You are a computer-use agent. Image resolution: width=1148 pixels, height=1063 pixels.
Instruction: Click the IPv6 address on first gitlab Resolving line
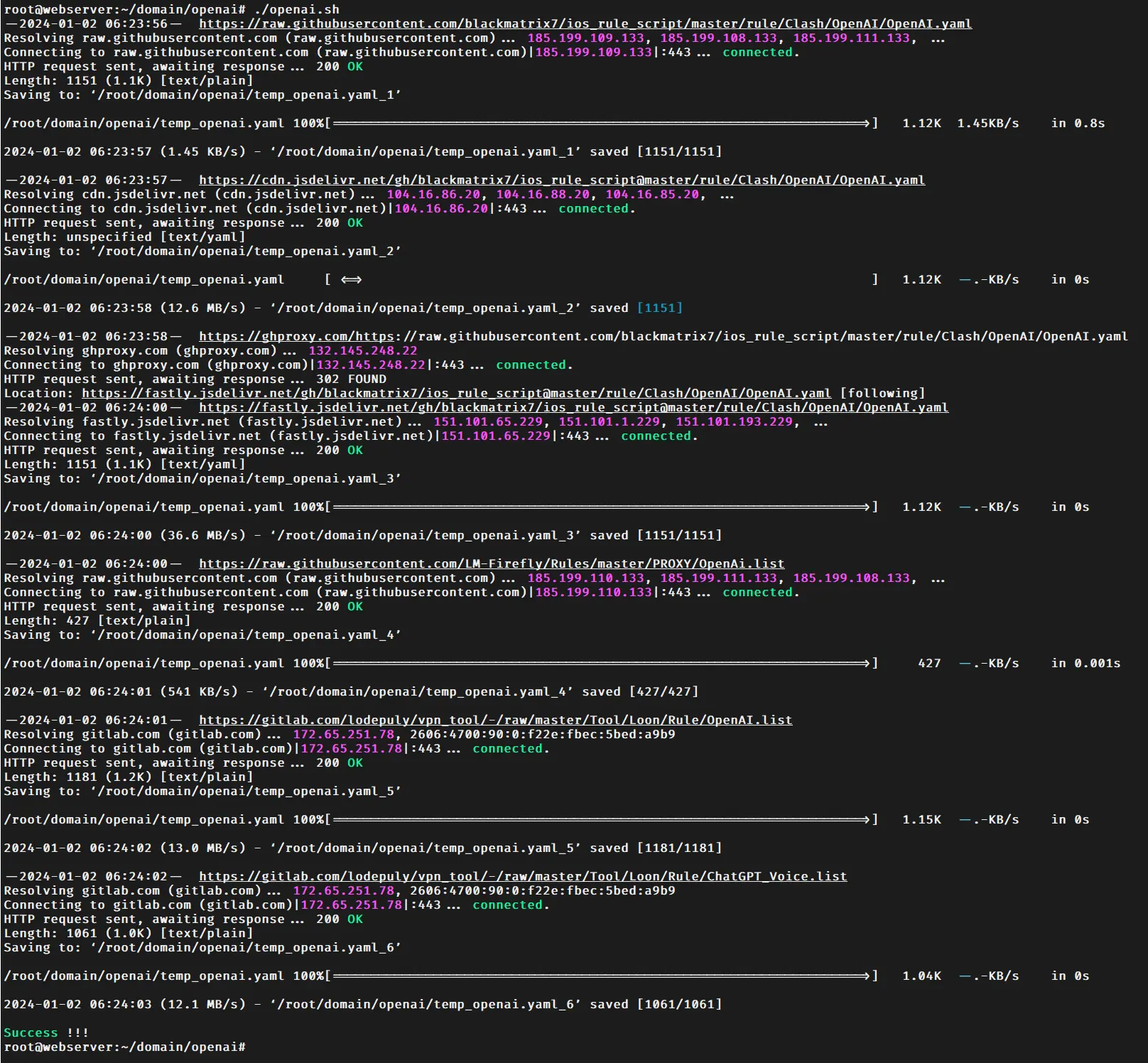point(543,734)
